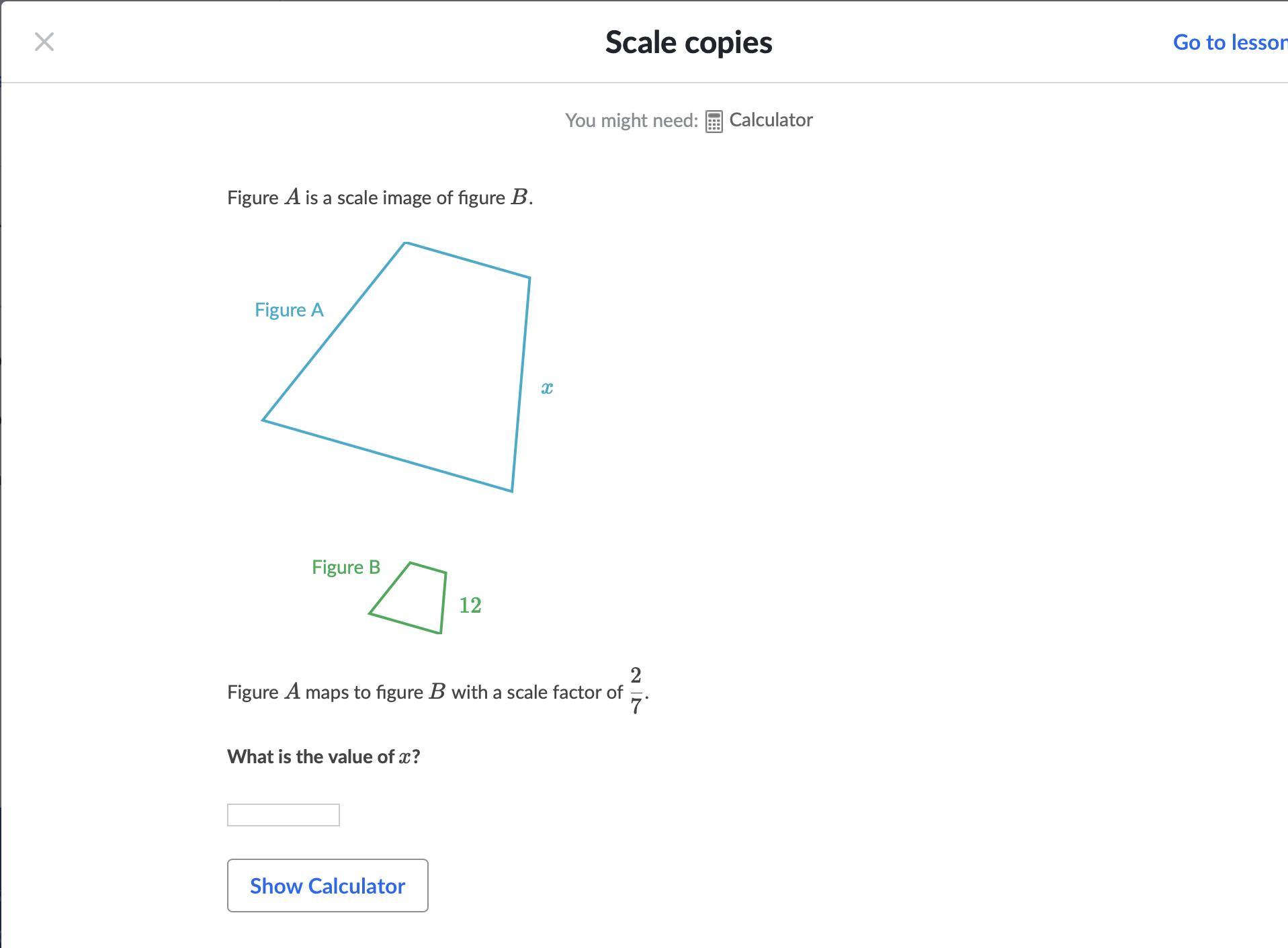Screen dimensions: 1288x948
Task: Click the italic A in the first sentence
Action: [x=292, y=197]
